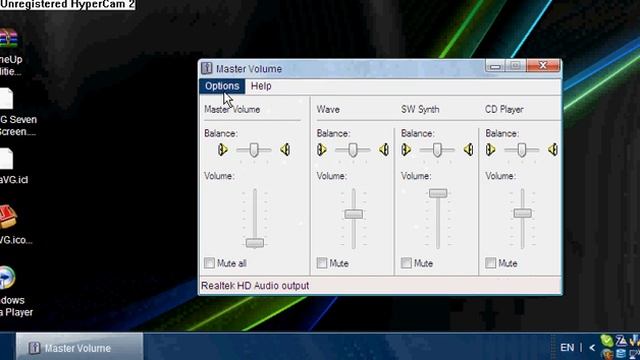Mute the CD Player channel
The width and height of the screenshot is (640, 360).
[x=491, y=263]
